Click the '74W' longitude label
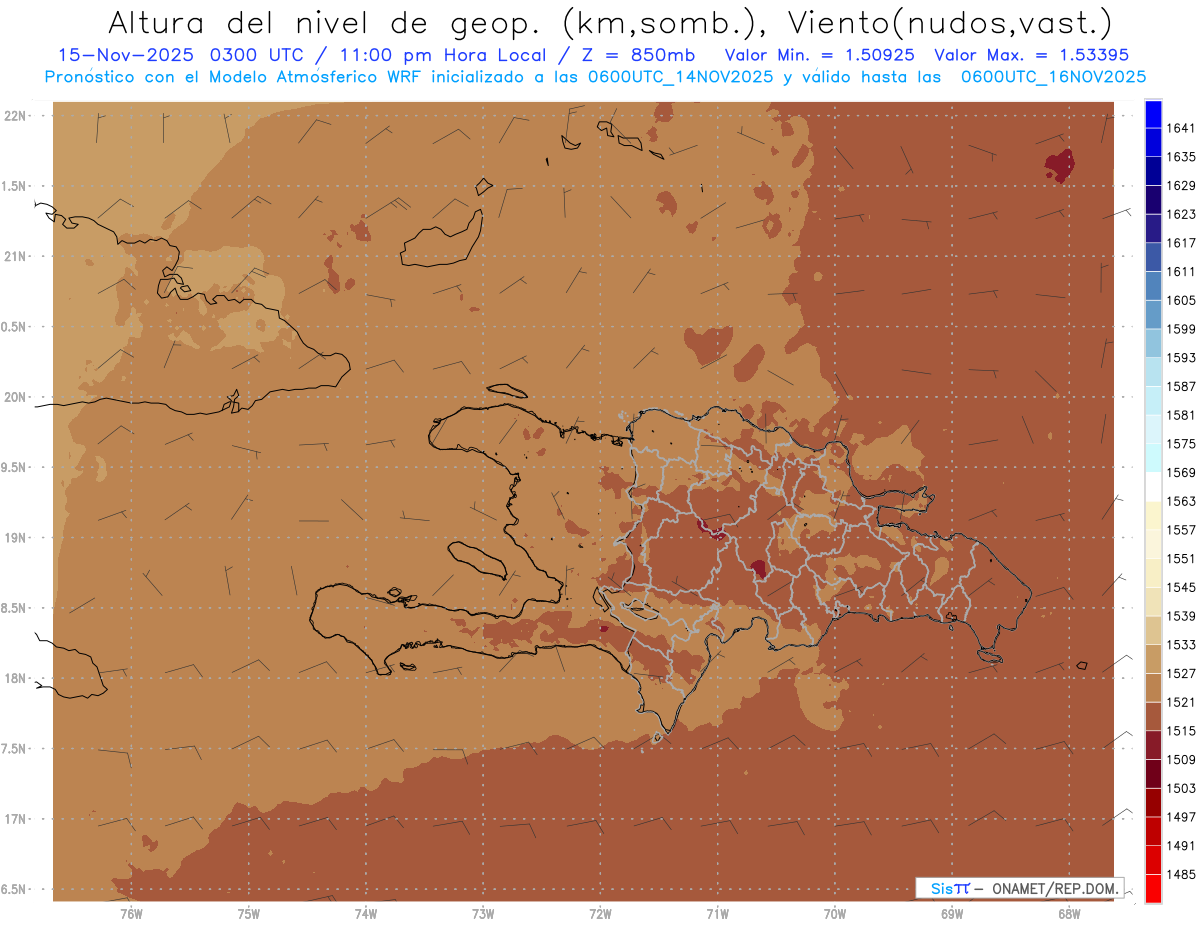The width and height of the screenshot is (1200, 927). click(x=366, y=913)
